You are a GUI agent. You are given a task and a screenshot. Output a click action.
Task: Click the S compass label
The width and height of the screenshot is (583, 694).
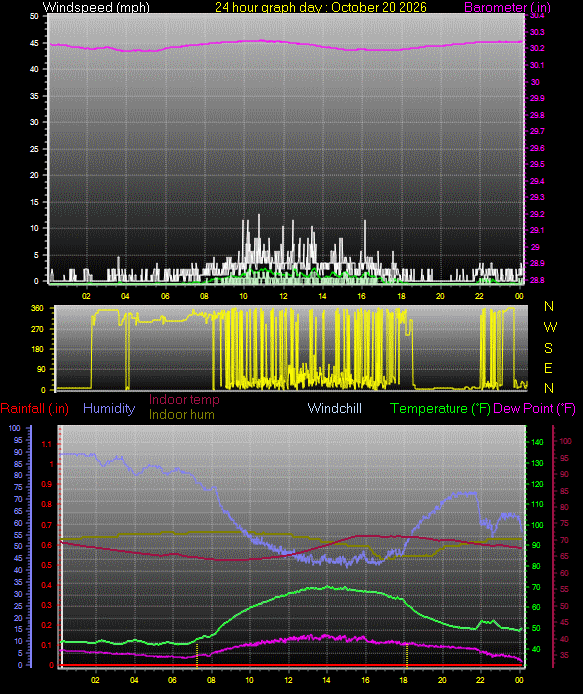click(x=548, y=348)
